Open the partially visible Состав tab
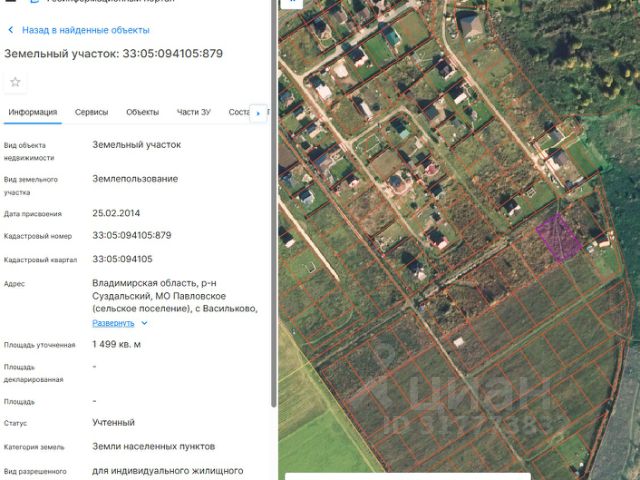Image resolution: width=640 pixels, height=480 pixels. 239,112
